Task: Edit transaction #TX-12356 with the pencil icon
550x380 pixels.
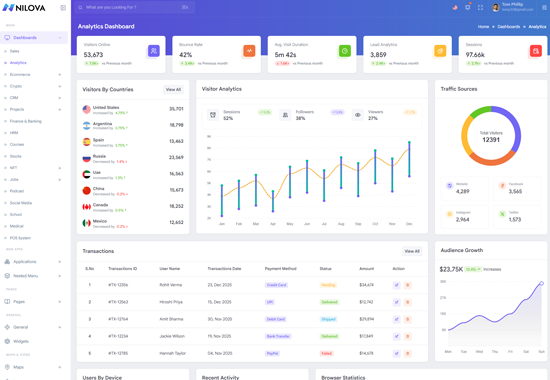Action: coord(397,285)
